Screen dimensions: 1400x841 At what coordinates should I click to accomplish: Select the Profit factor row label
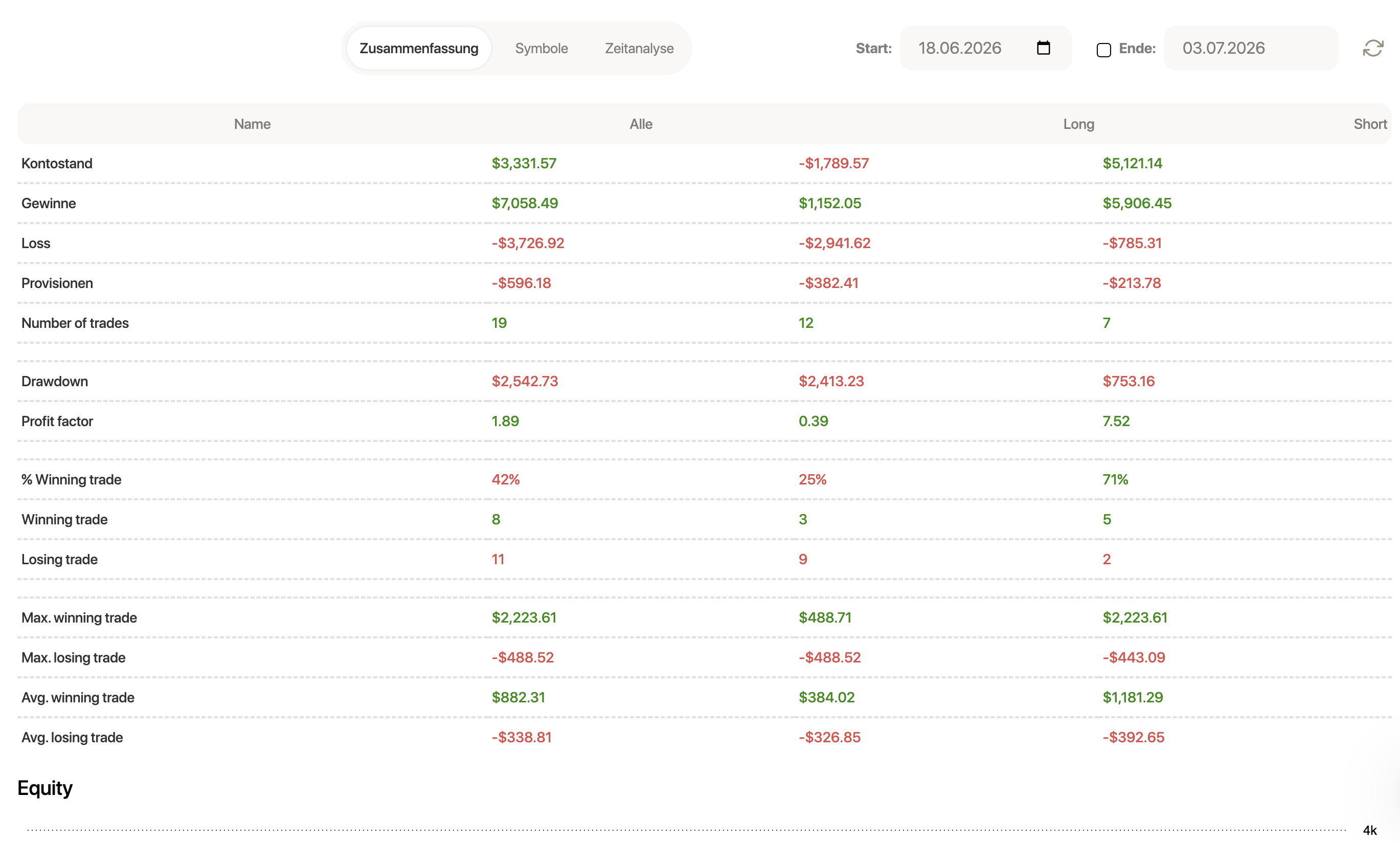(x=57, y=421)
